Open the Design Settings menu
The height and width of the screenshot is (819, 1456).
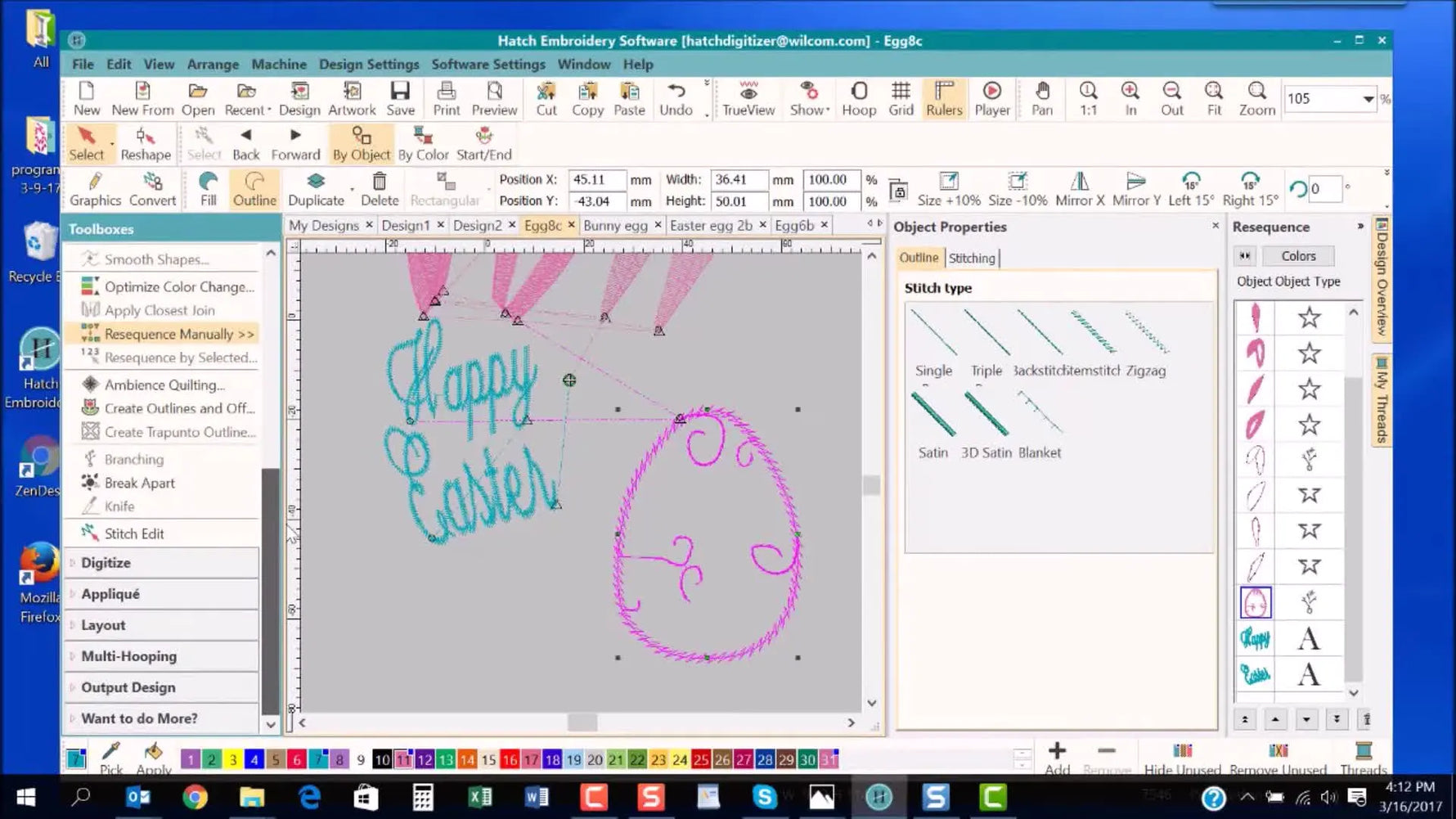[x=369, y=64]
